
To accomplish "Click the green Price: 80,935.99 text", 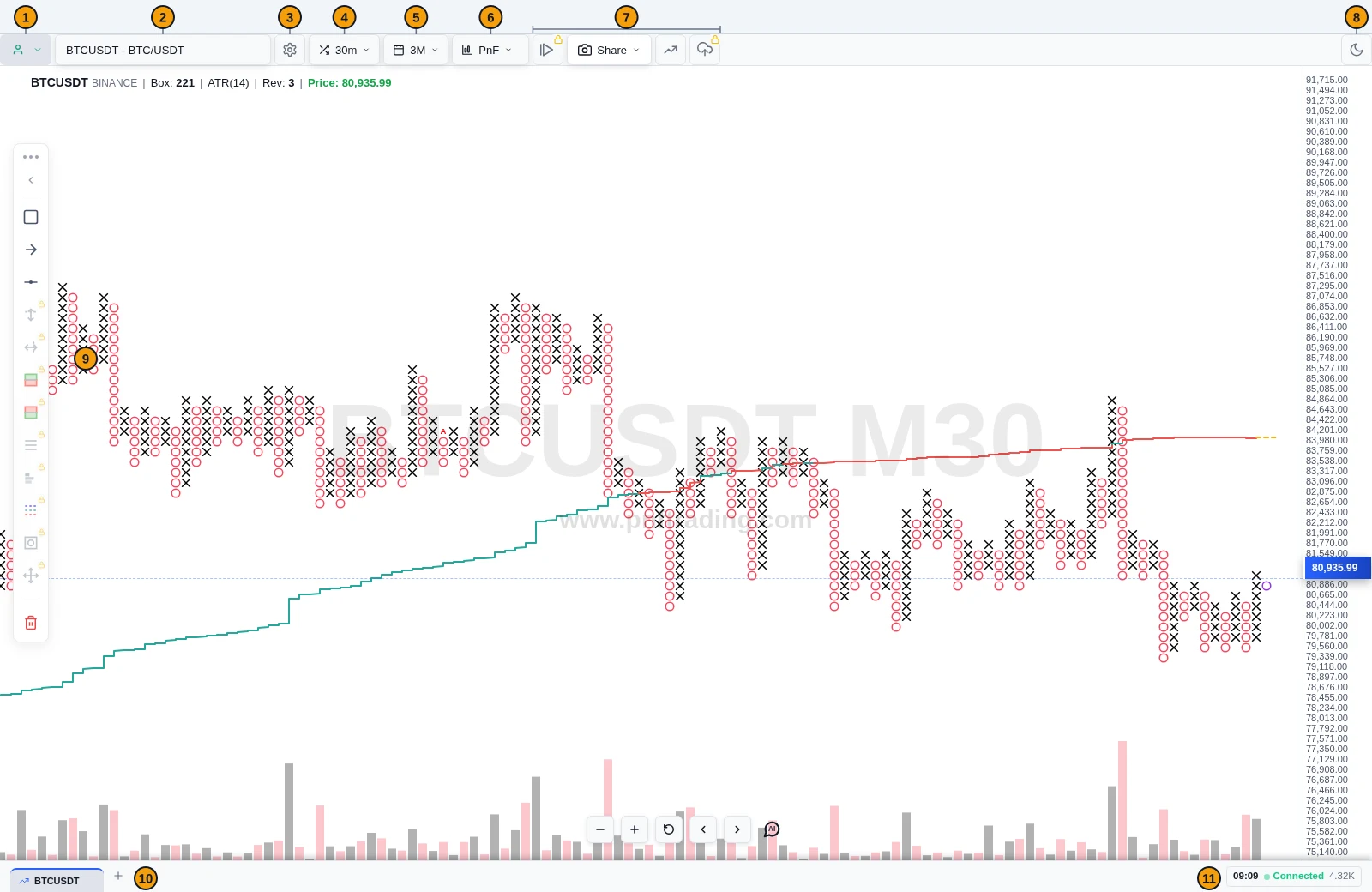I will (x=350, y=83).
